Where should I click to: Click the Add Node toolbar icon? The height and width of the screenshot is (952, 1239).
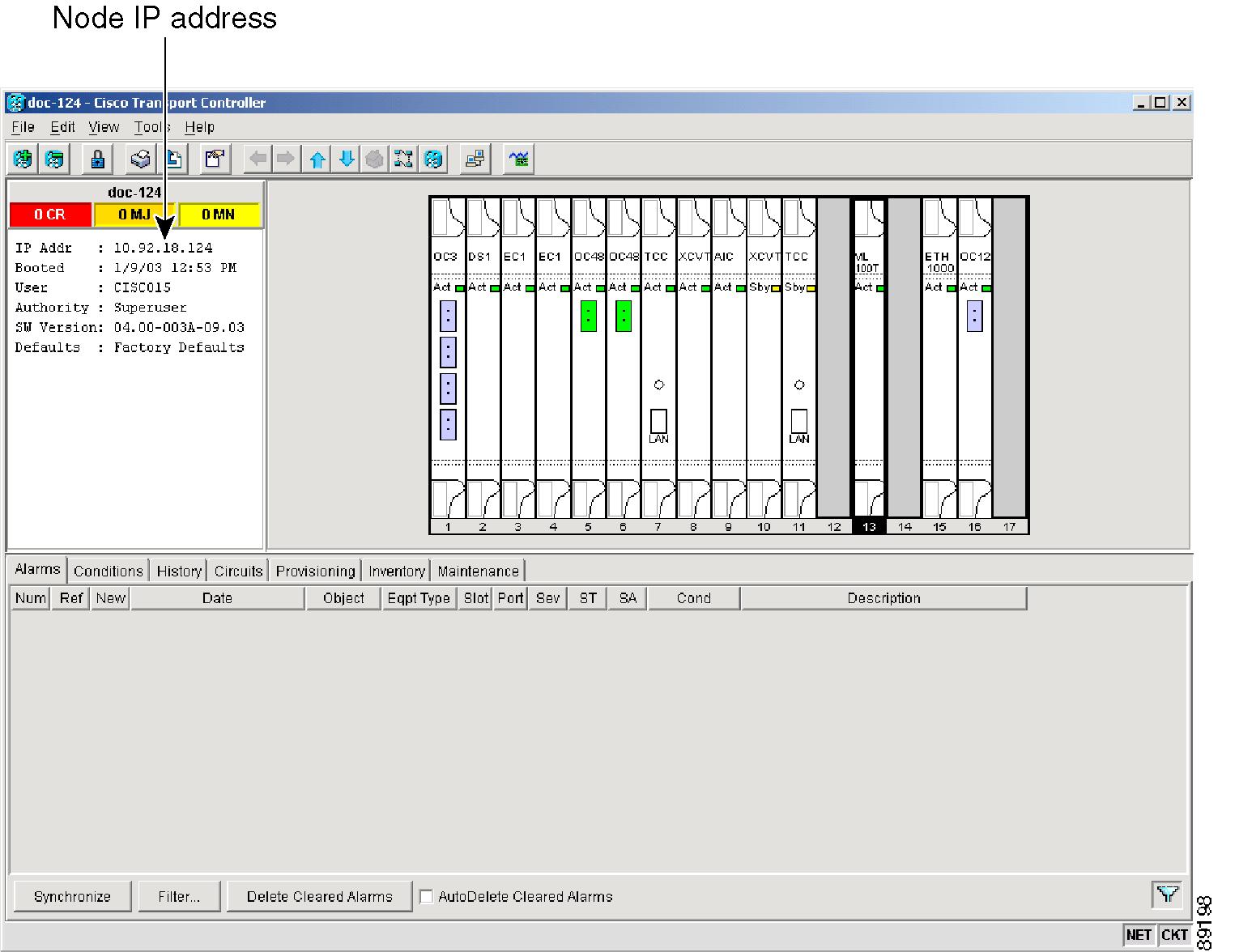(x=23, y=159)
